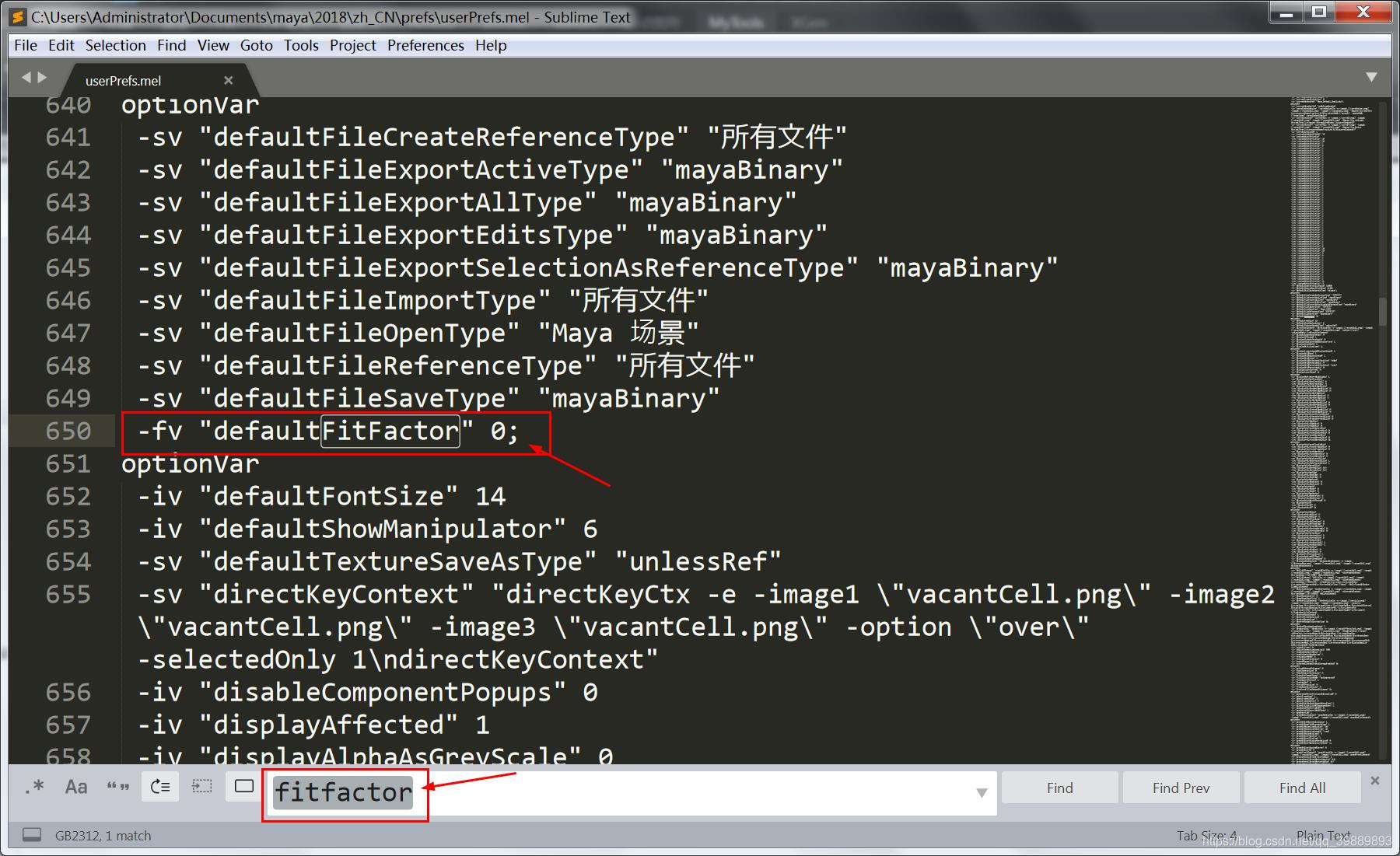Open the Edit menu

(x=61, y=45)
